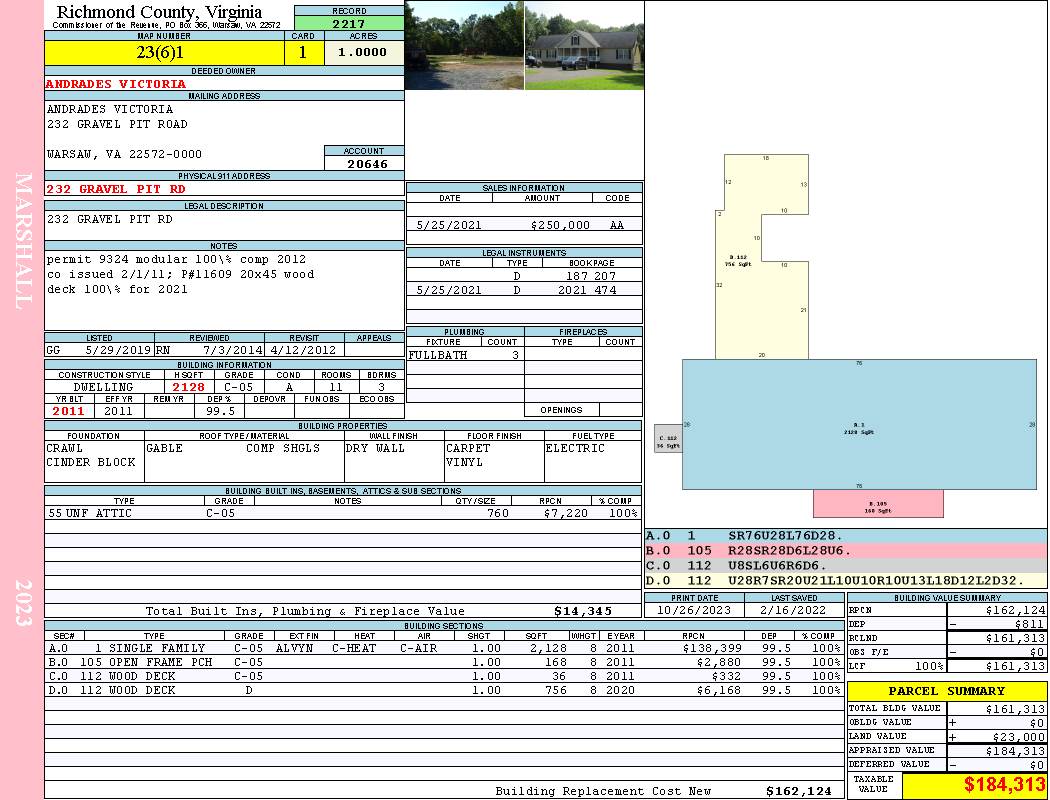1050x800 pixels.
Task: Click the account number 20646 box
Action: 364,164
